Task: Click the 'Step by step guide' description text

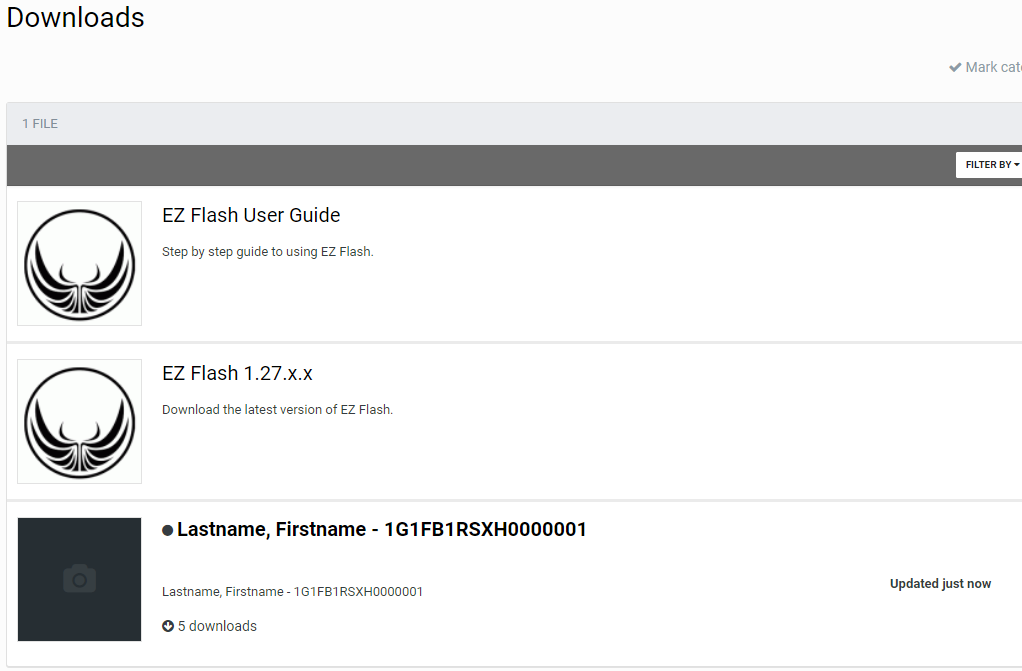Action: [267, 252]
